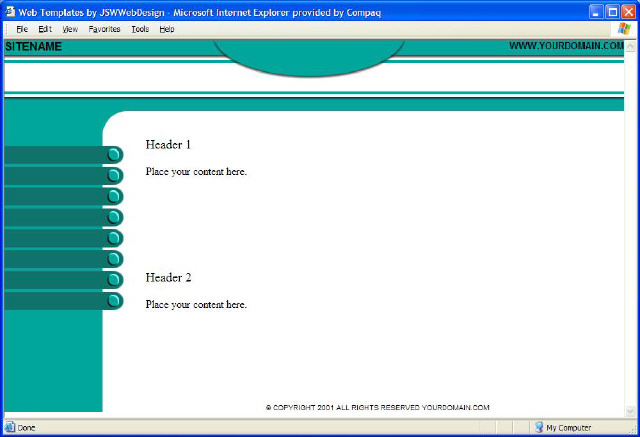Open the Help menu

click(x=166, y=29)
